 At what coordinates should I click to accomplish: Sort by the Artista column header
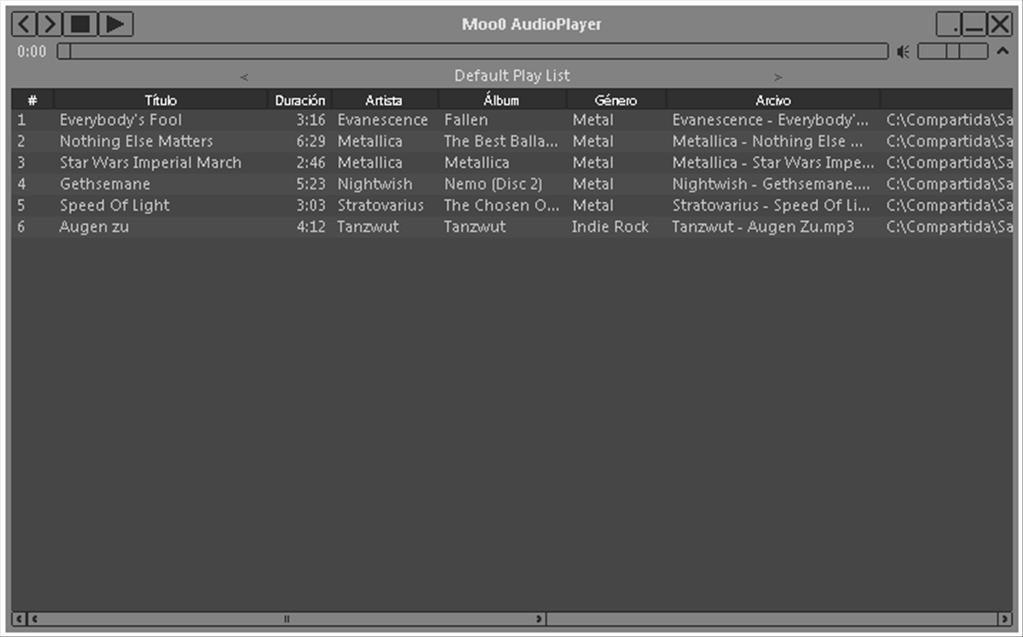(384, 100)
